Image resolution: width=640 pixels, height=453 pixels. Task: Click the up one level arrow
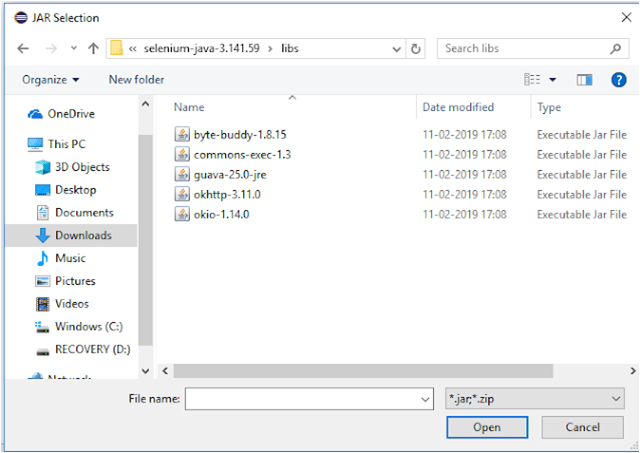click(93, 48)
